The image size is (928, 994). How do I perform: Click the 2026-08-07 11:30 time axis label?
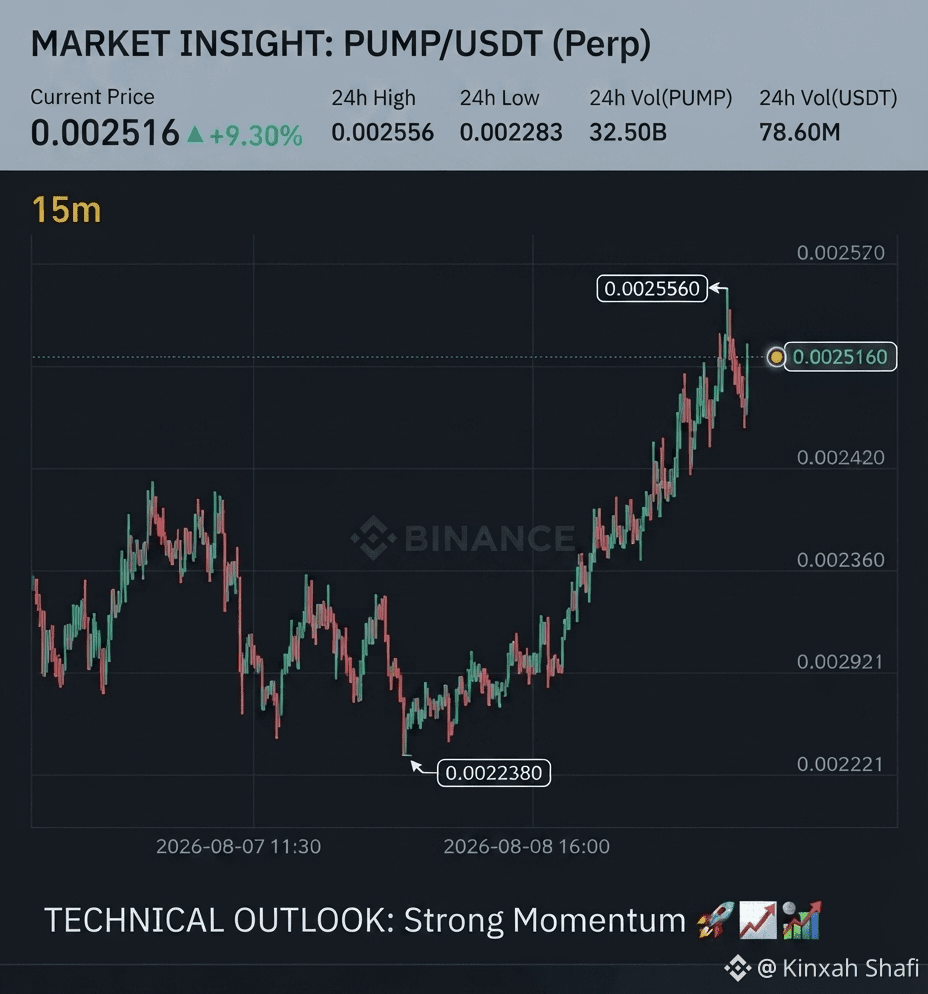[x=238, y=846]
